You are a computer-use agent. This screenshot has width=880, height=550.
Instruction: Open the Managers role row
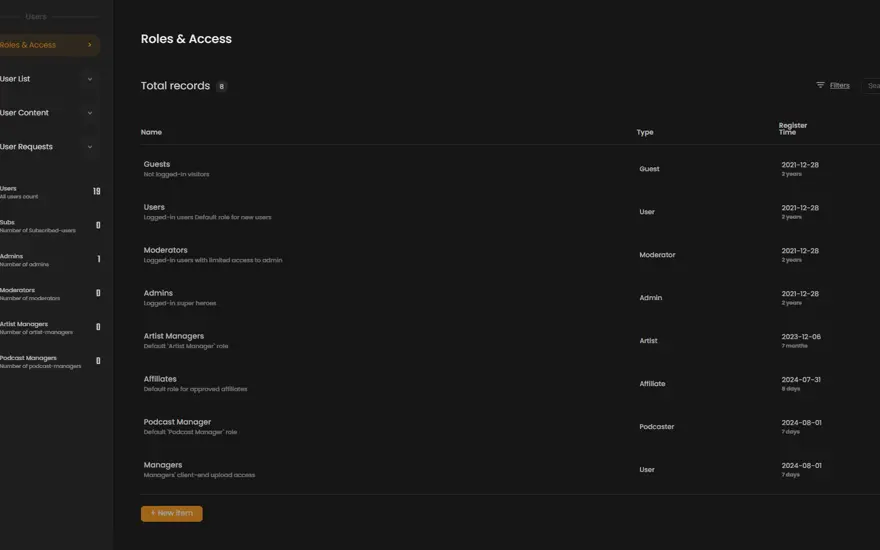click(510, 469)
